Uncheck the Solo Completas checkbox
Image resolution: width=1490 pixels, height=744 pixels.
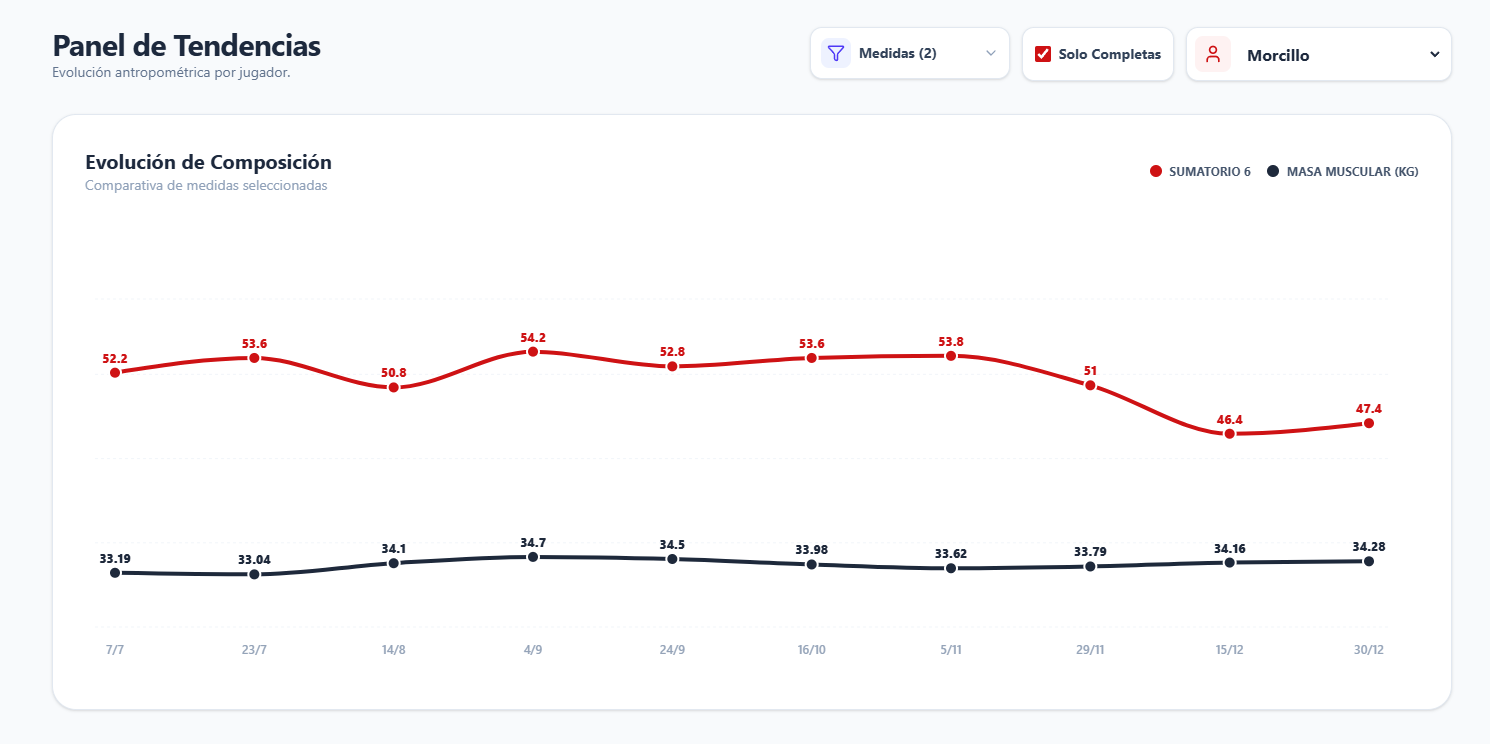point(1043,54)
